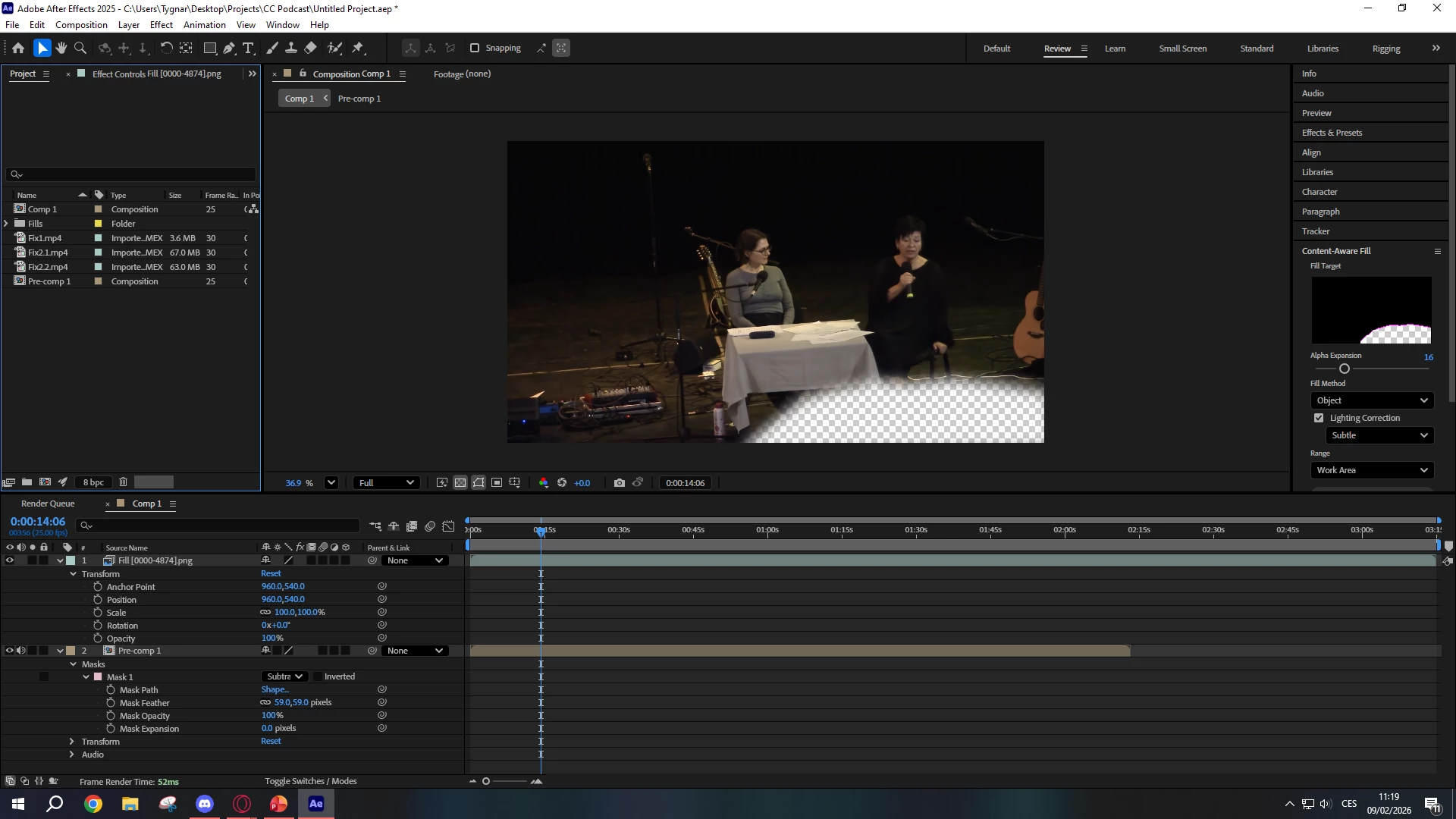Image resolution: width=1456 pixels, height=819 pixels.
Task: Open the viewer resolution Full dropdown
Action: coord(386,483)
